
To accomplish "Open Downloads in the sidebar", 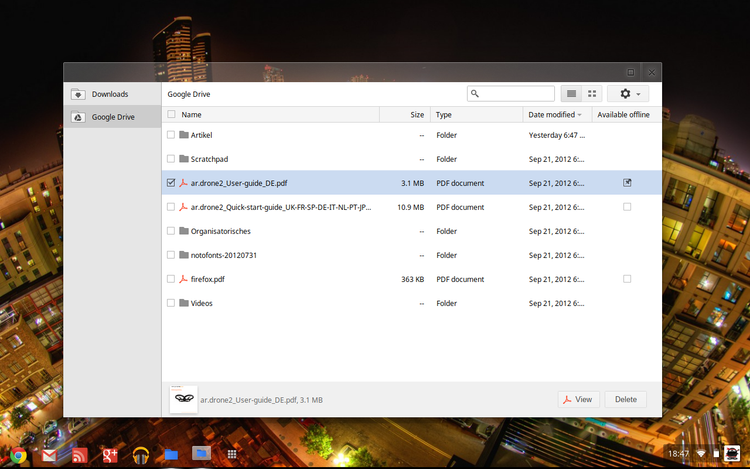I will [110, 94].
